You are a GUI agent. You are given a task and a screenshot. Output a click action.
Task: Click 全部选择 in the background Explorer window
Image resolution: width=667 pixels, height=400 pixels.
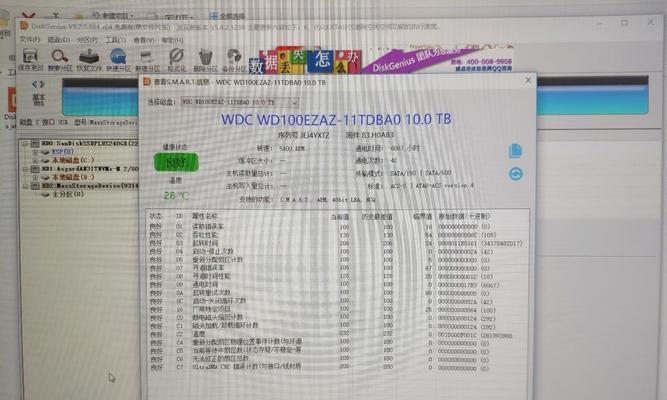pyautogui.click(x=228, y=16)
